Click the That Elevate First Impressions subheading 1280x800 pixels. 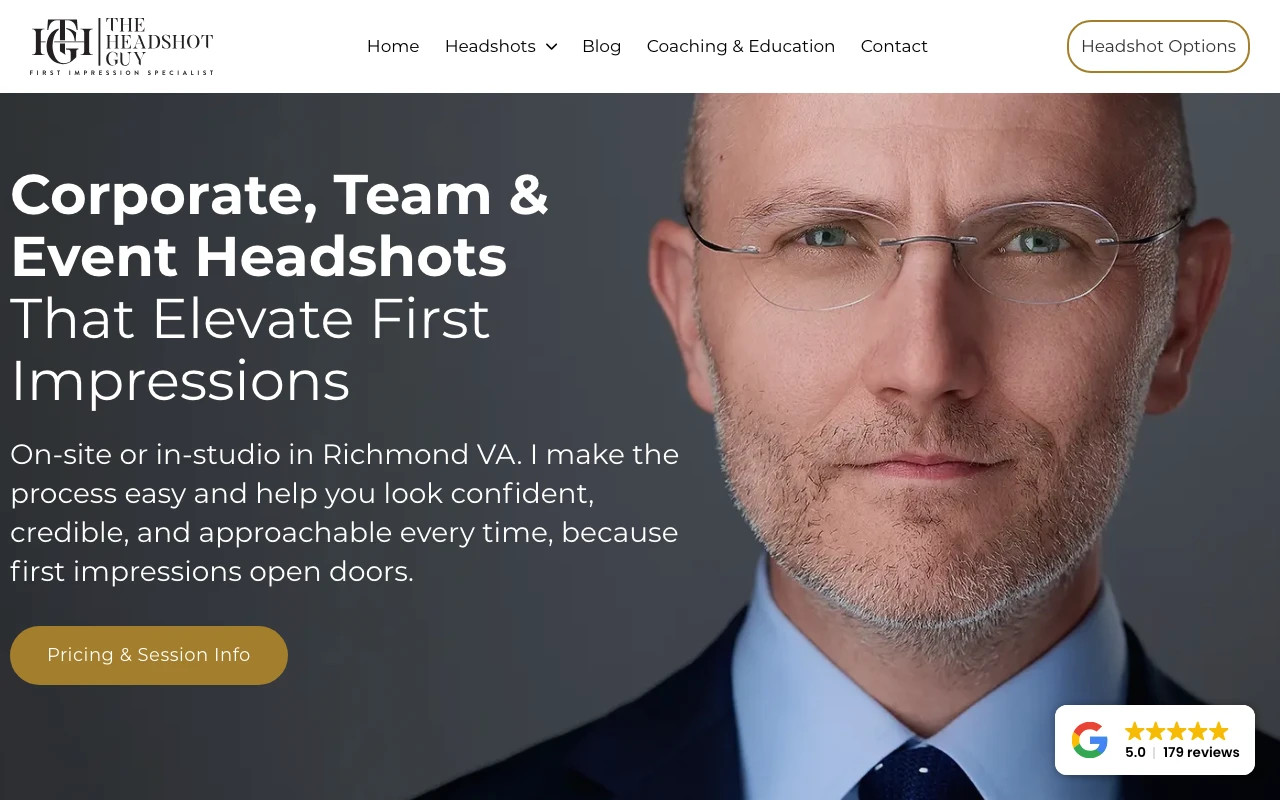tap(250, 349)
